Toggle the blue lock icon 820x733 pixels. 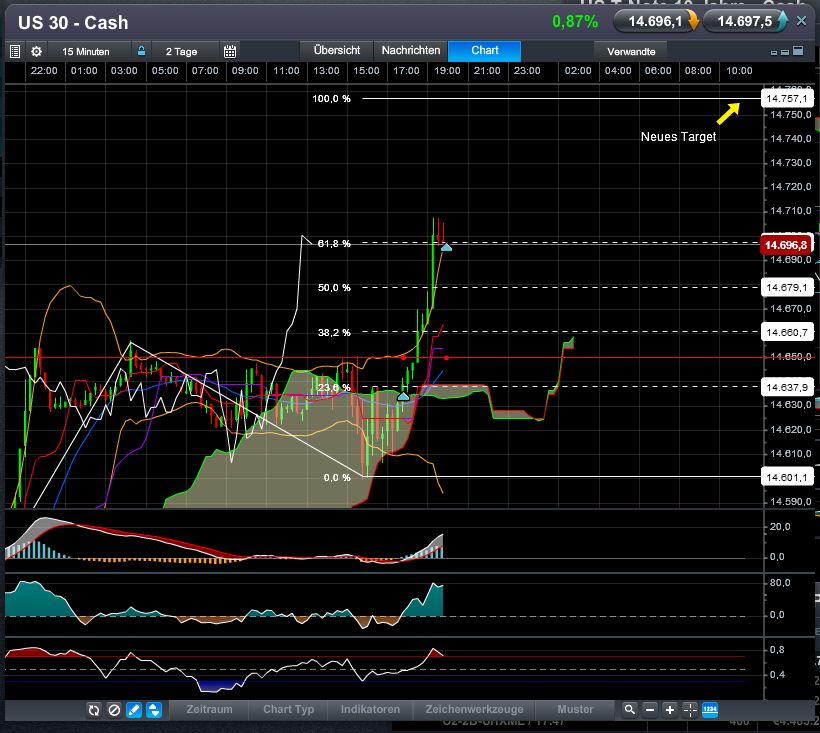click(141, 51)
